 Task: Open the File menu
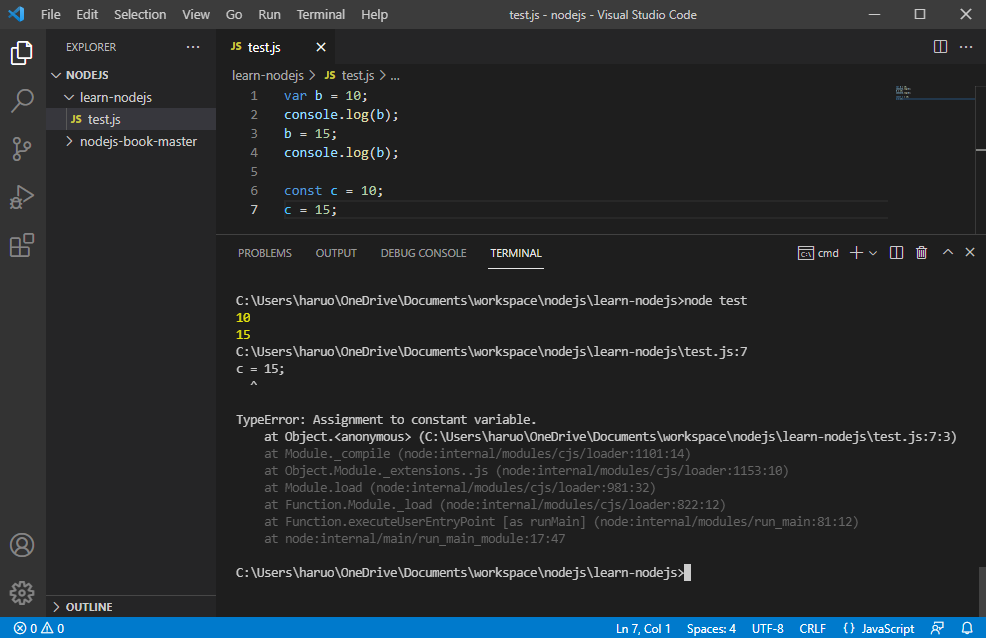tap(50, 14)
